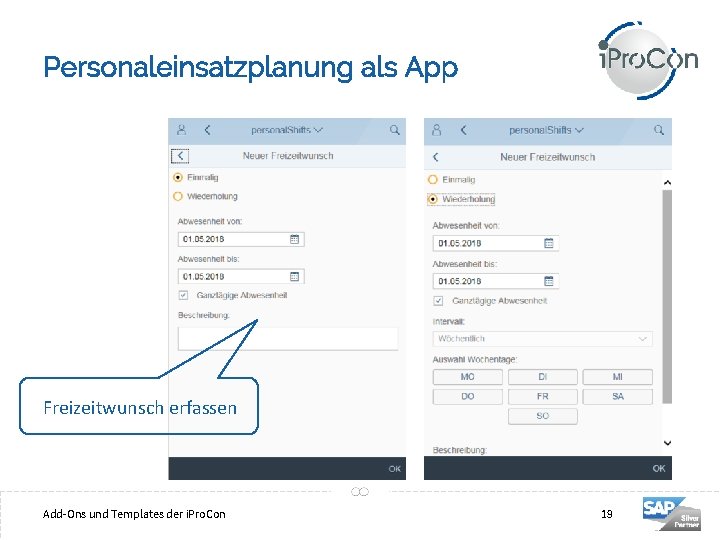
Task: Open calendar picker for right Abwesenheit von
Action: tap(549, 243)
